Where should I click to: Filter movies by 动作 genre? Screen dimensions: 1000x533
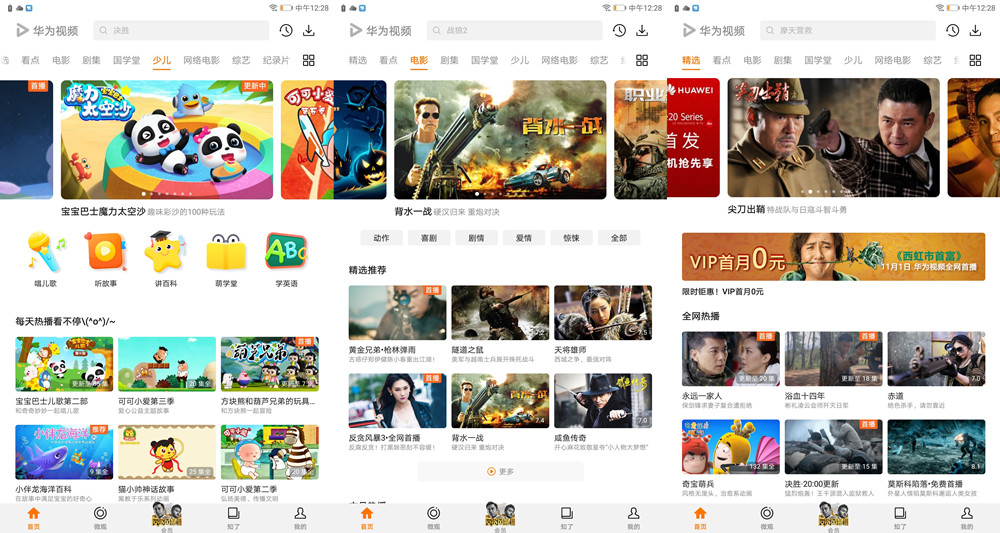click(x=381, y=238)
